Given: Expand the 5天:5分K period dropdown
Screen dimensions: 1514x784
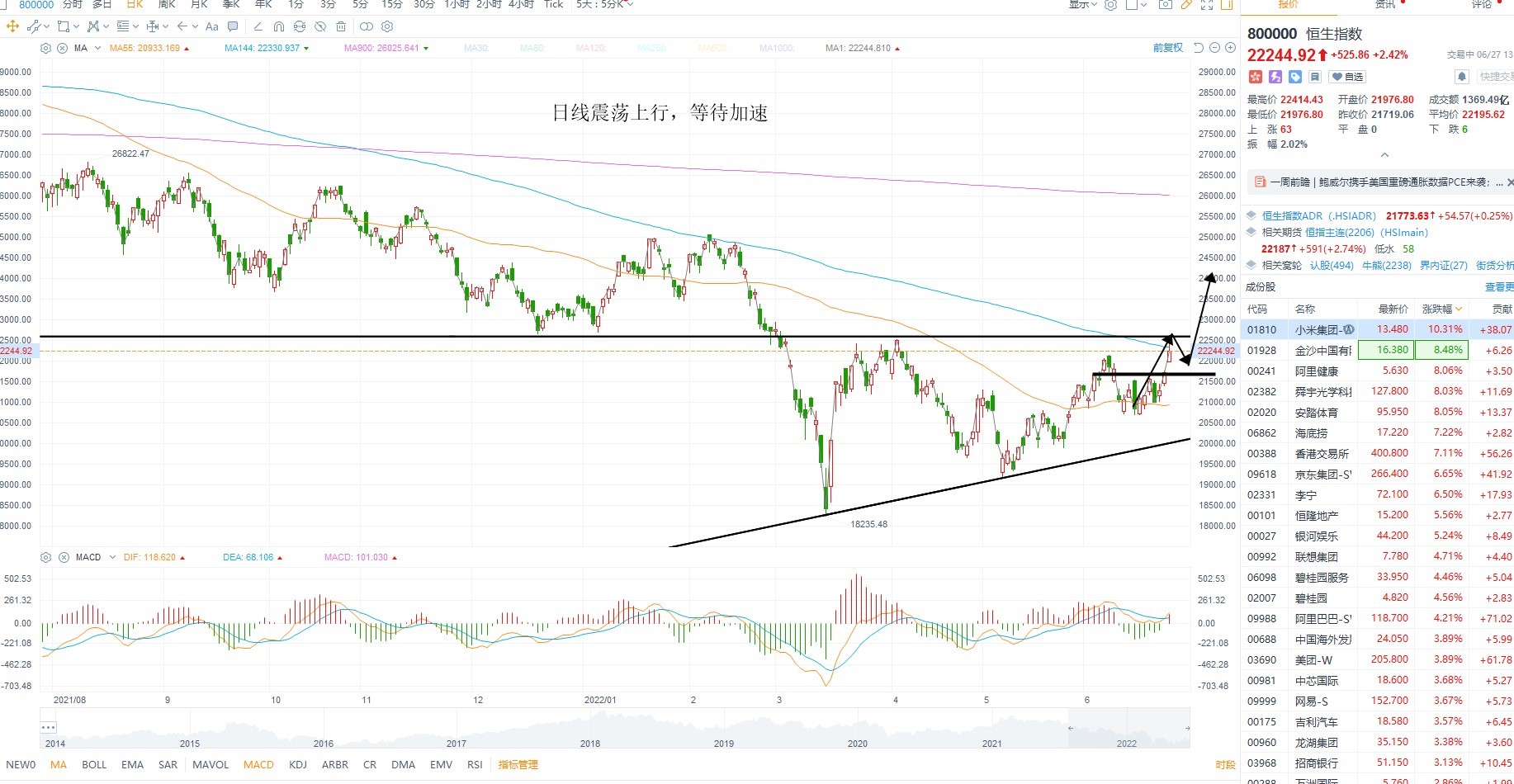Looking at the screenshot, I should [x=605, y=5].
